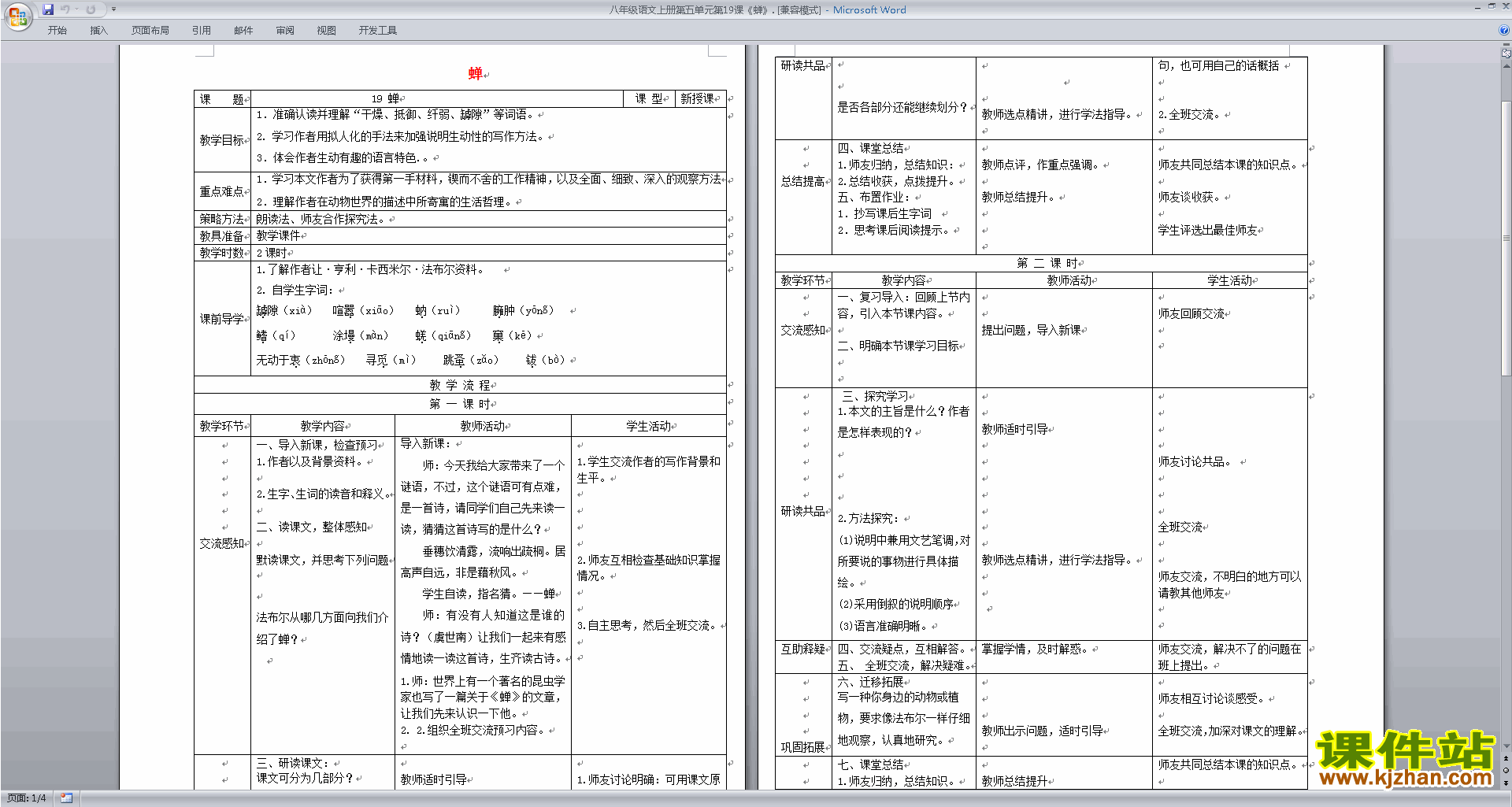Click the text 2.方法探究:

868,518
